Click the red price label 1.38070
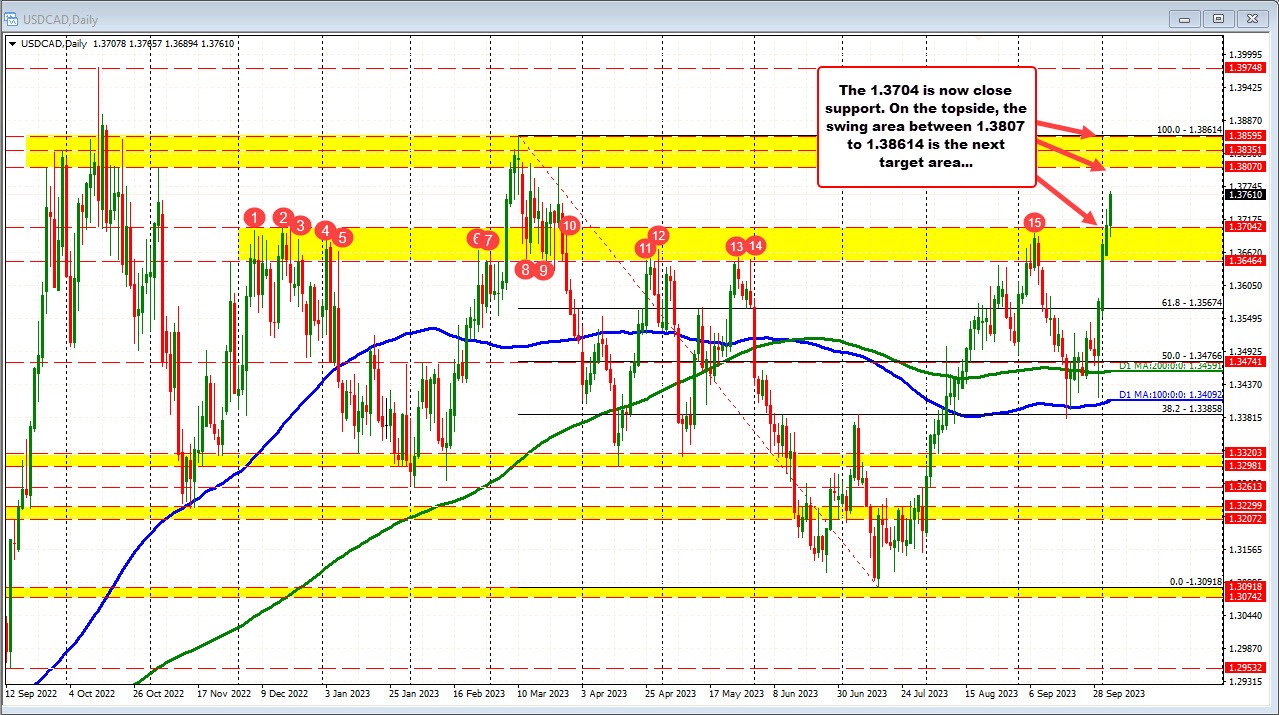This screenshot has width=1279, height=715. pyautogui.click(x=1245, y=167)
